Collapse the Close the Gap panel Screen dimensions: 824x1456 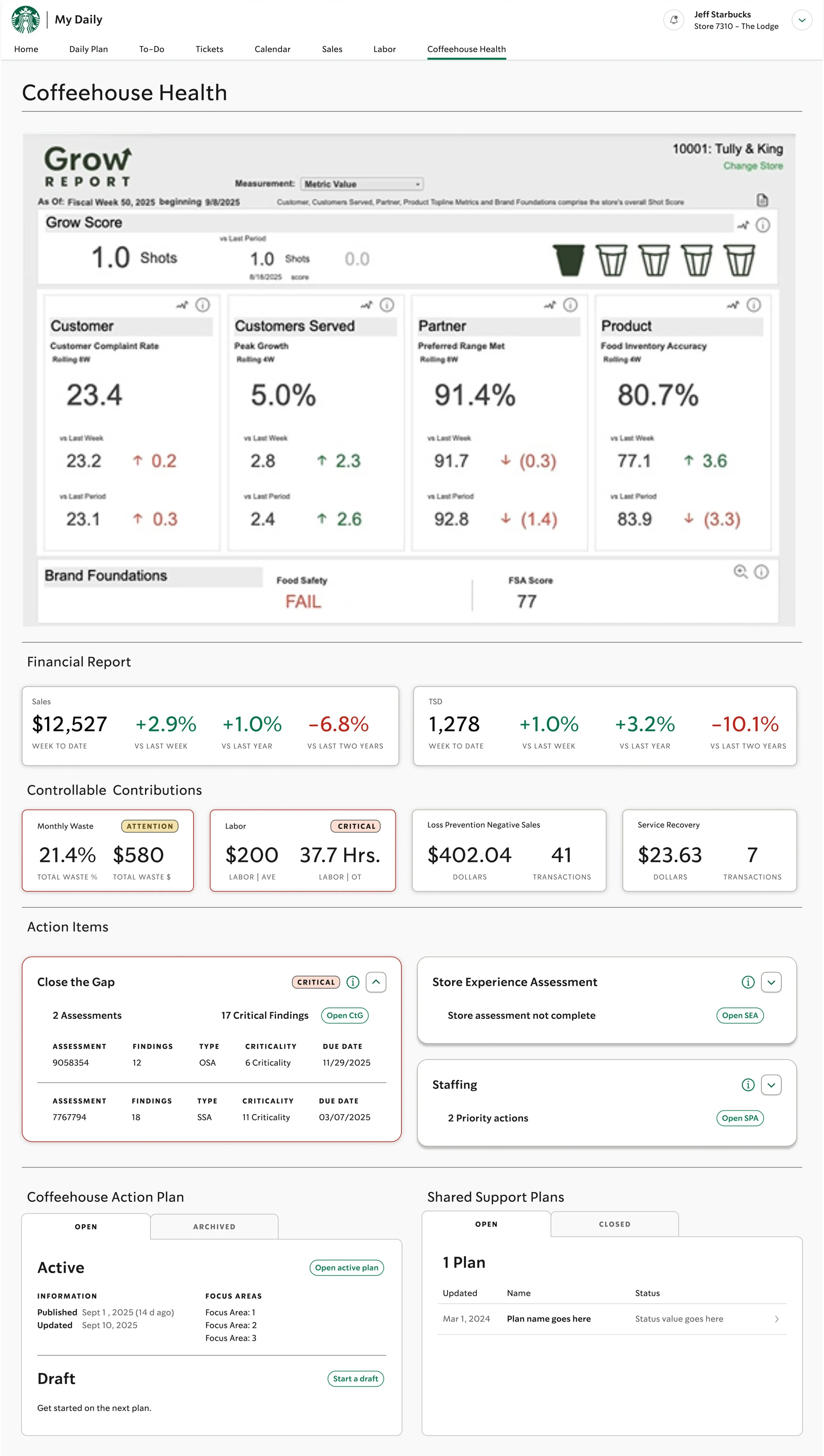[x=376, y=982]
